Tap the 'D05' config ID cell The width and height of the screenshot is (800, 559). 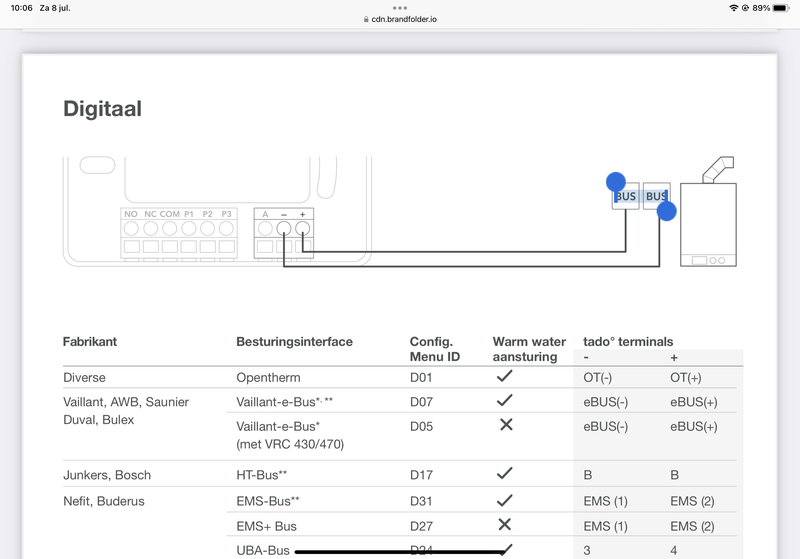pos(421,426)
